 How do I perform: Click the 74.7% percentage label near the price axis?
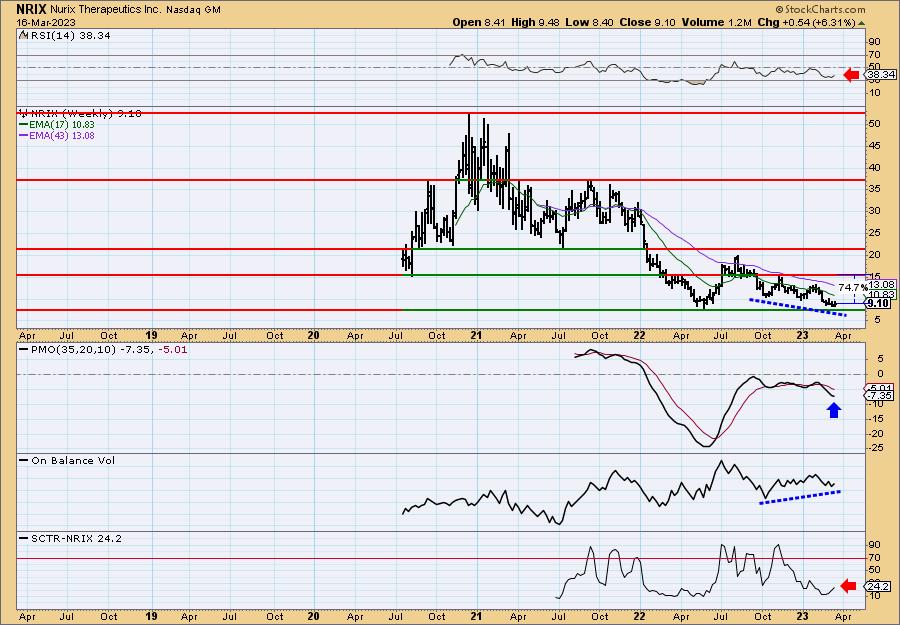(x=852, y=286)
